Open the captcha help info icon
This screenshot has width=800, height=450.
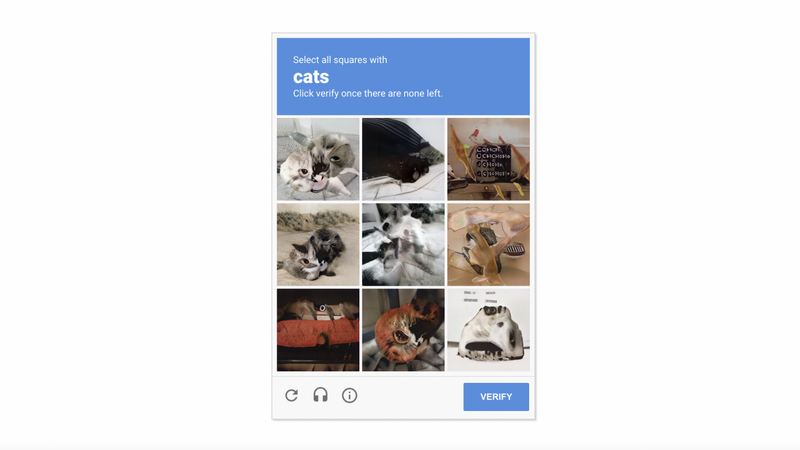click(x=349, y=395)
